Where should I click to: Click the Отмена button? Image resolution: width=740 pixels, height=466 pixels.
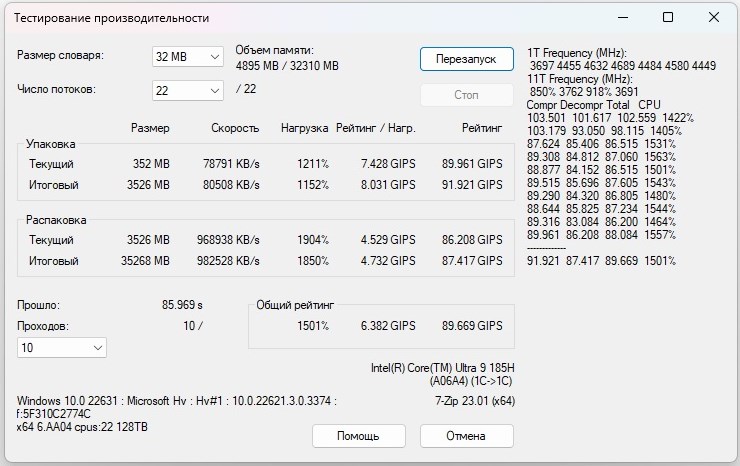(x=466, y=436)
